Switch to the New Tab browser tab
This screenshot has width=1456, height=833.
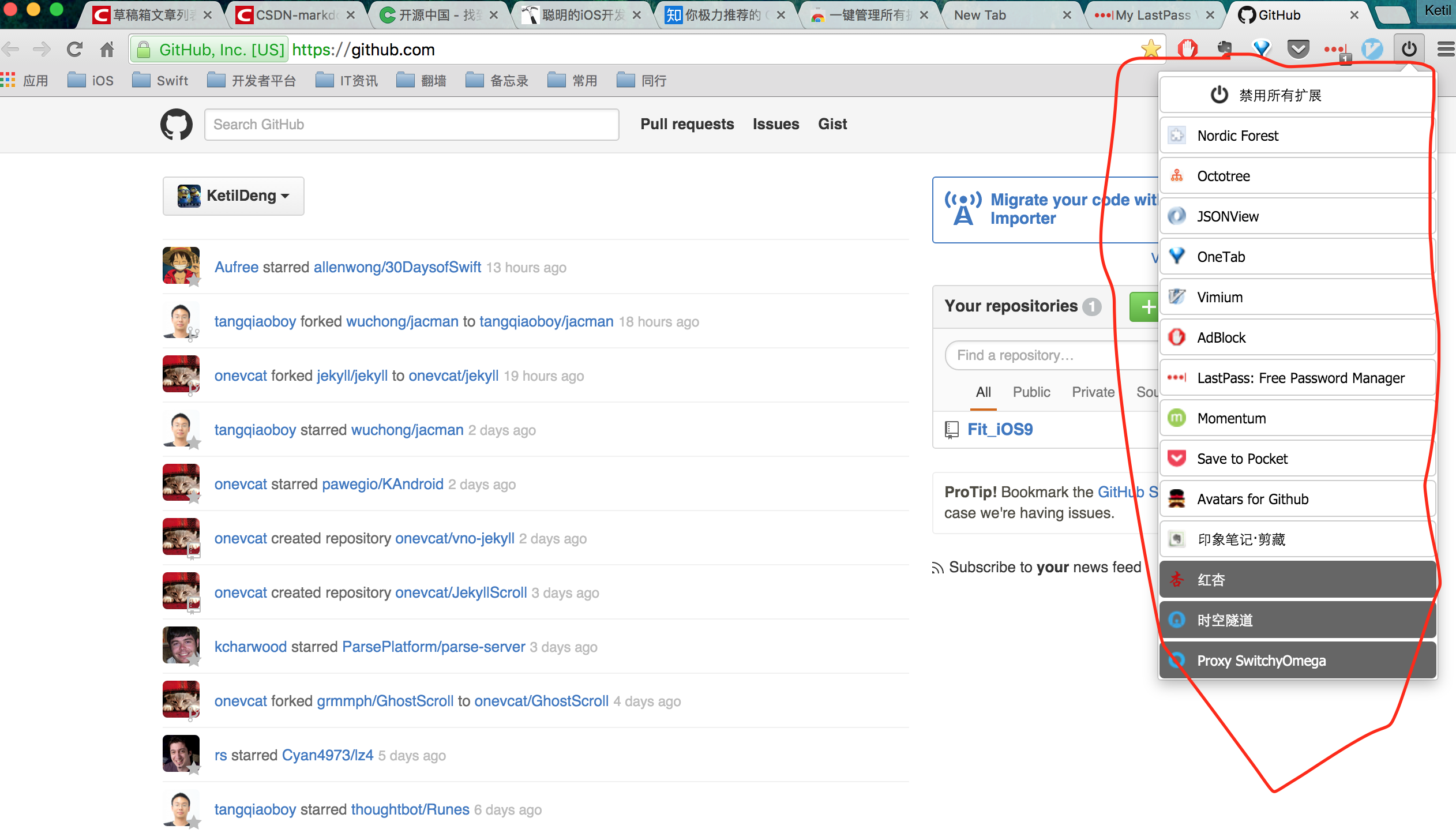coord(1012,15)
